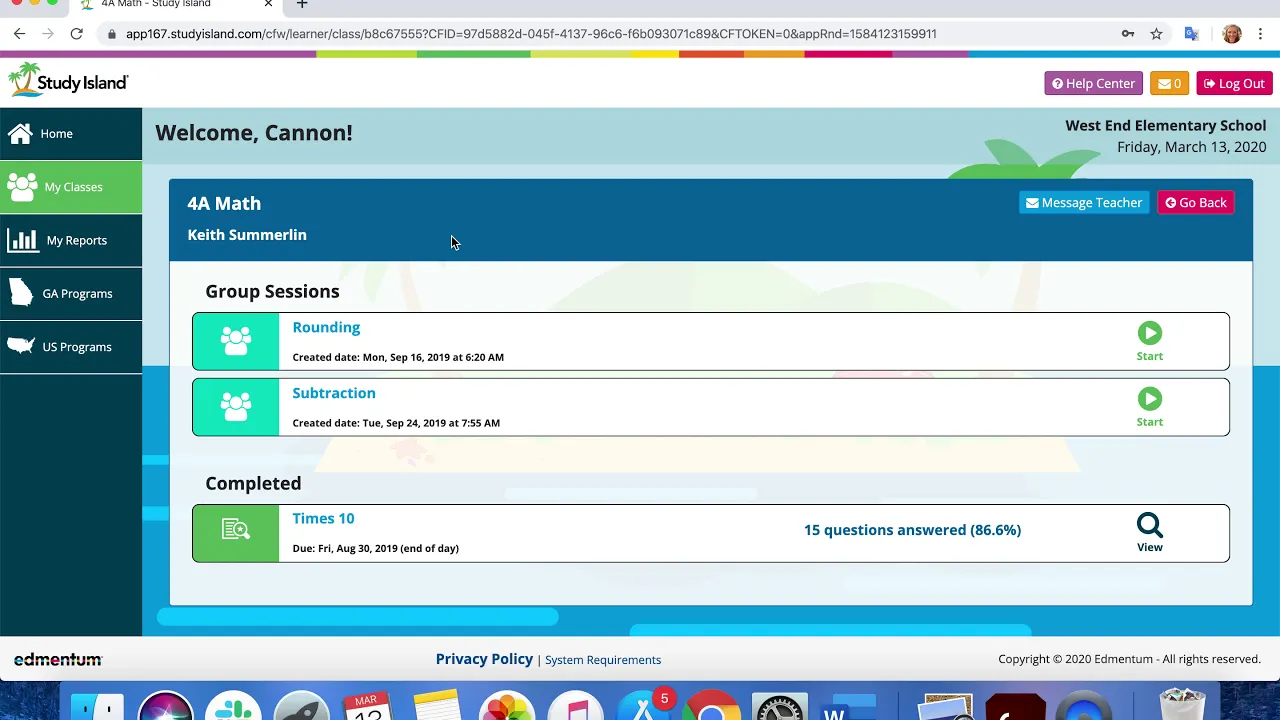Click the Study Island logo
Image resolution: width=1280 pixels, height=720 pixels.
68,80
